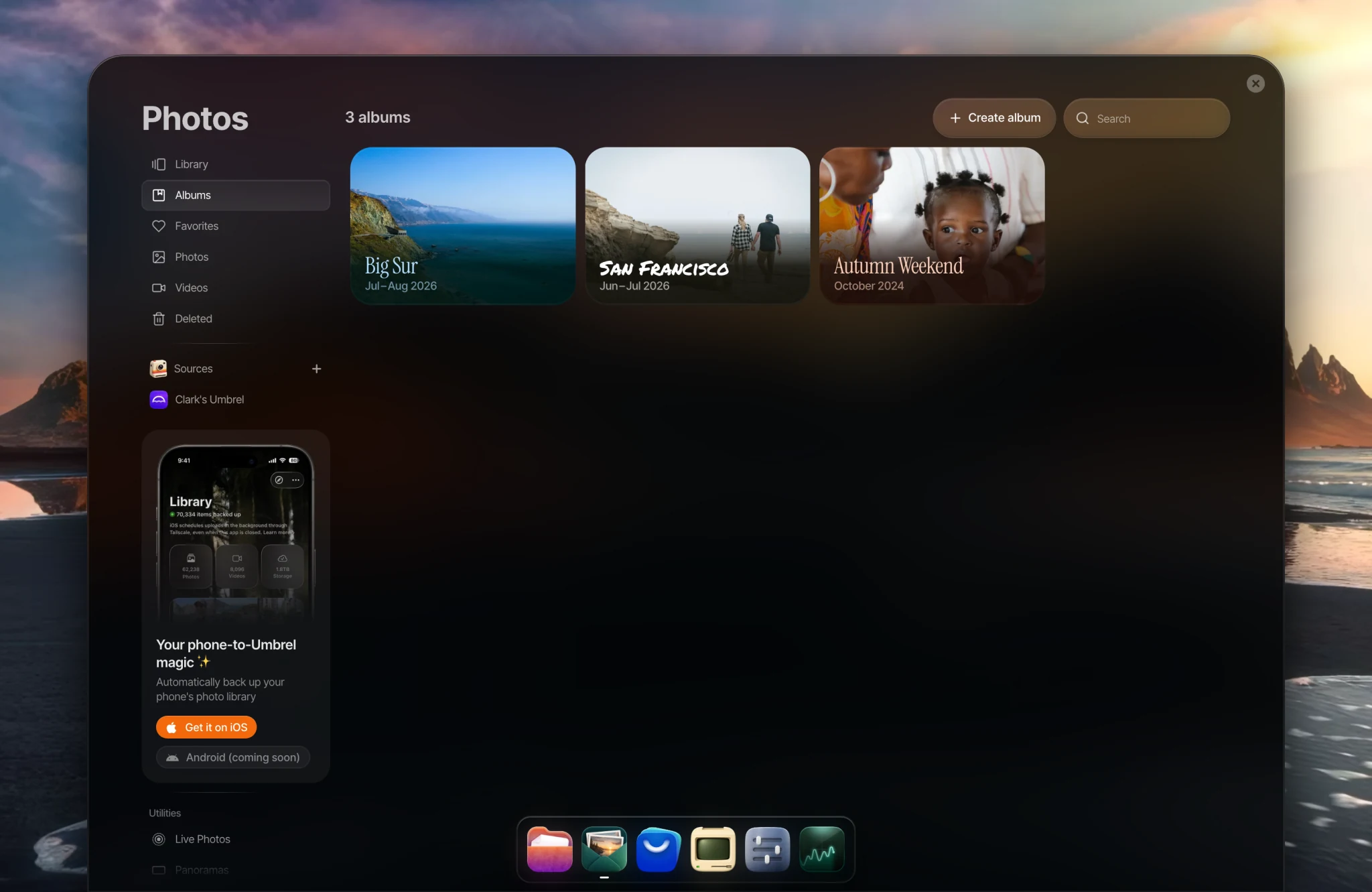Open Files app in dock
The height and width of the screenshot is (892, 1372).
[550, 849]
